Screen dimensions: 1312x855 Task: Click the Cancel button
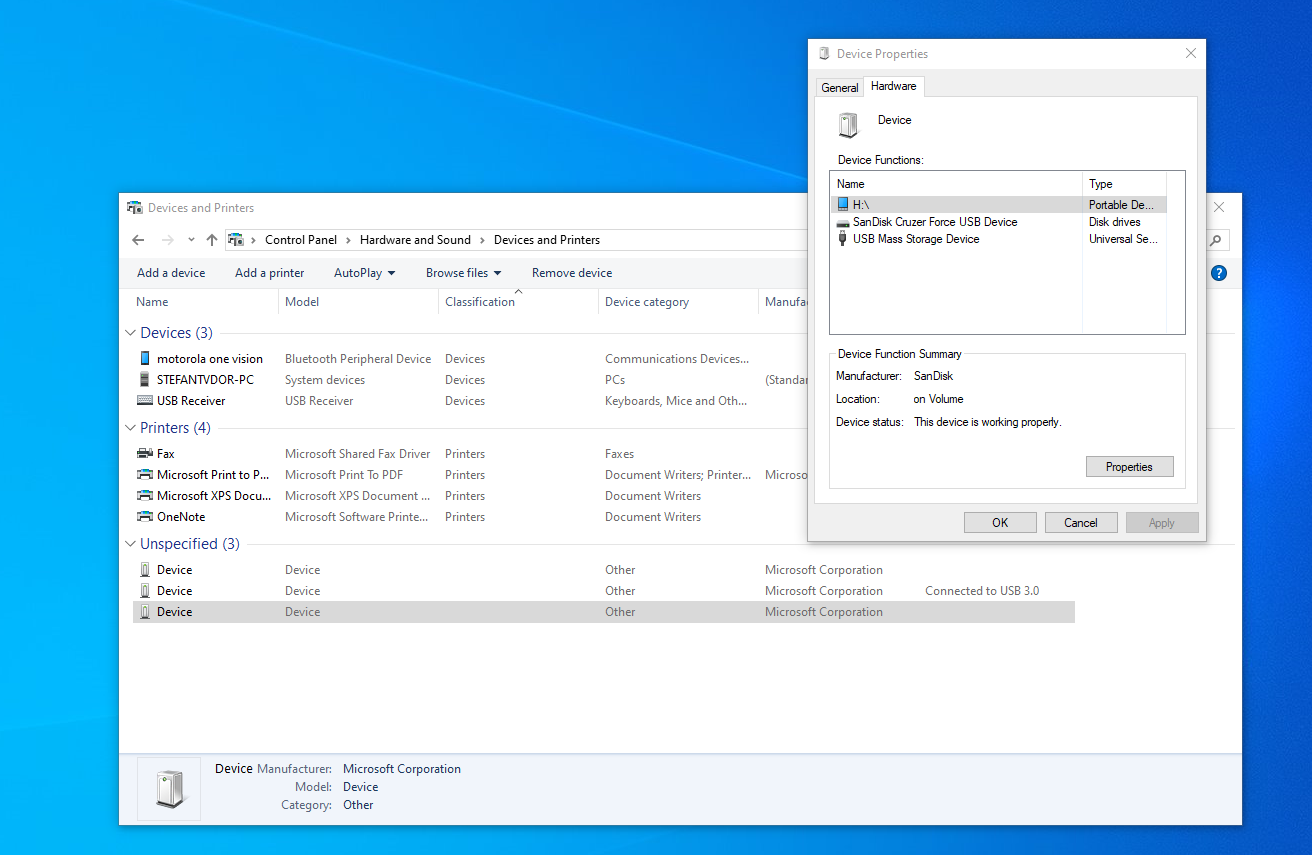click(1081, 522)
